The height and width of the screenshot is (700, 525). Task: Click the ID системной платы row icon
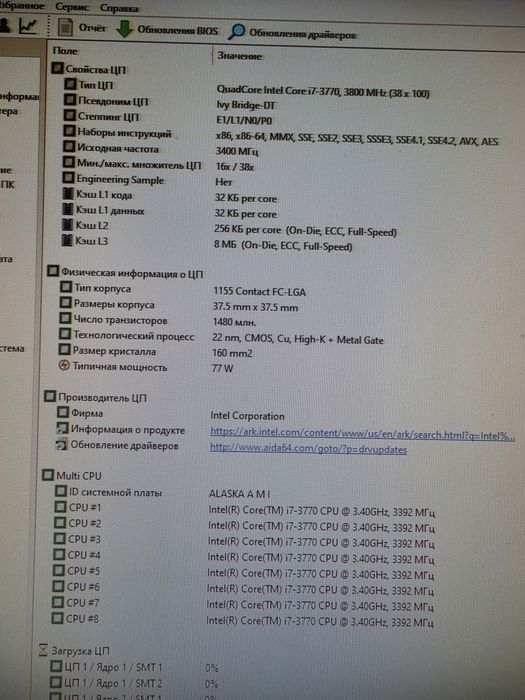click(60, 491)
